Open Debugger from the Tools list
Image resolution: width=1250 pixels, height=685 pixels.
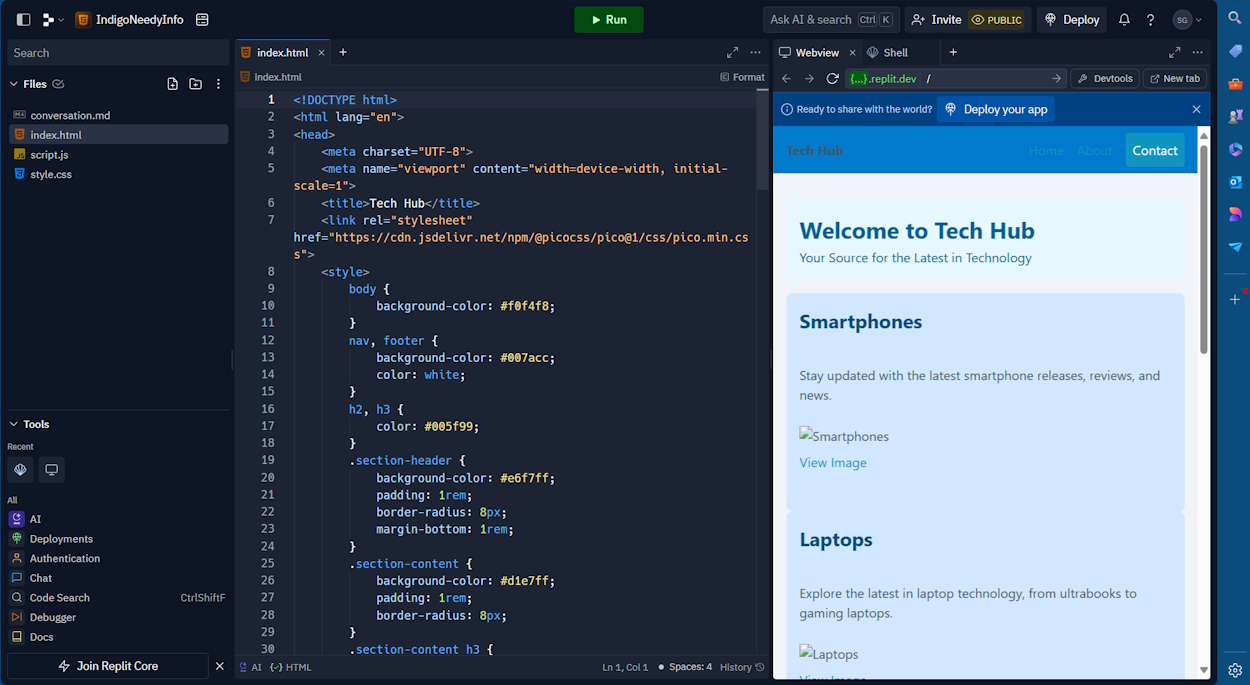coord(52,617)
